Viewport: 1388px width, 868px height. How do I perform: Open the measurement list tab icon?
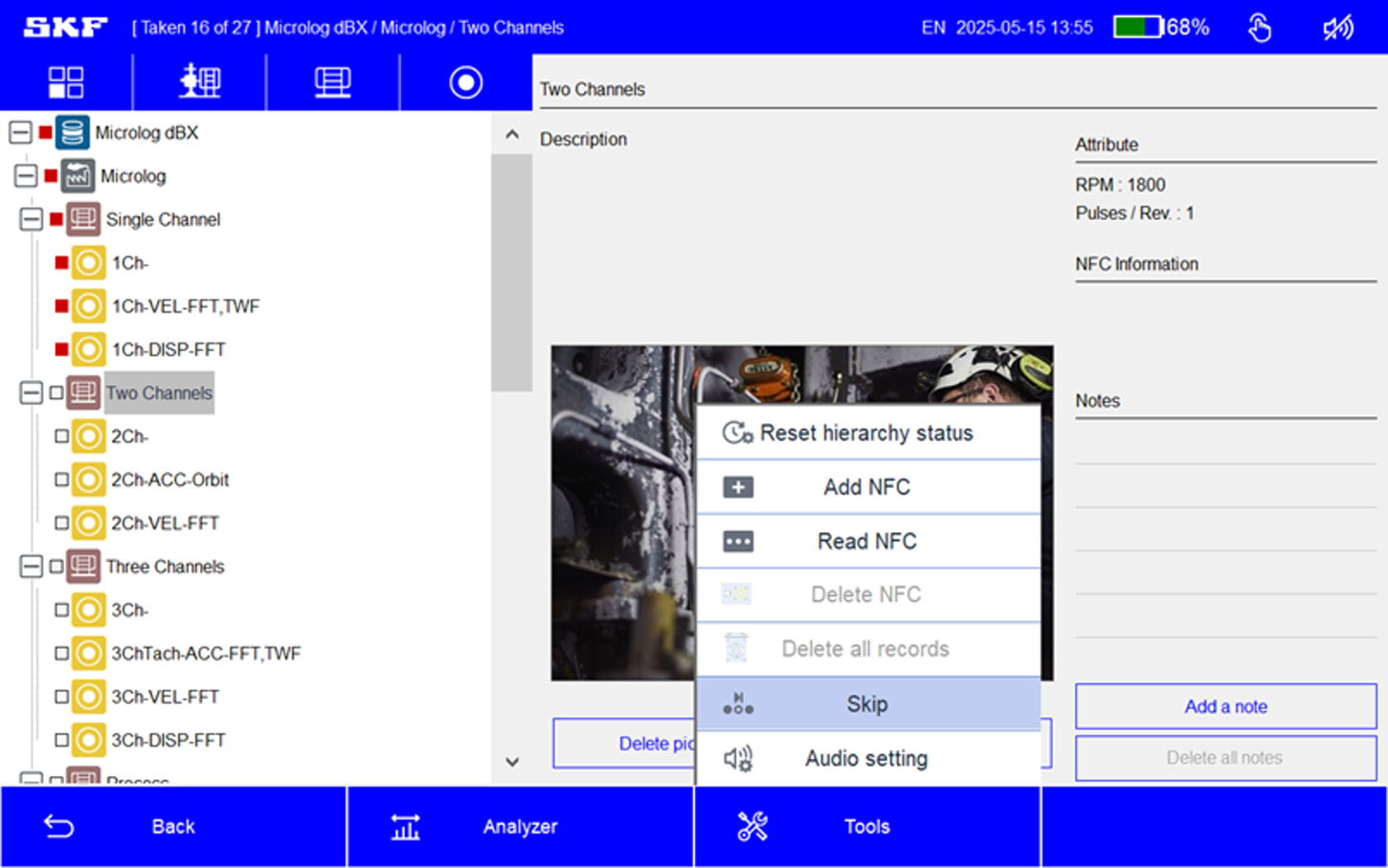click(x=332, y=82)
